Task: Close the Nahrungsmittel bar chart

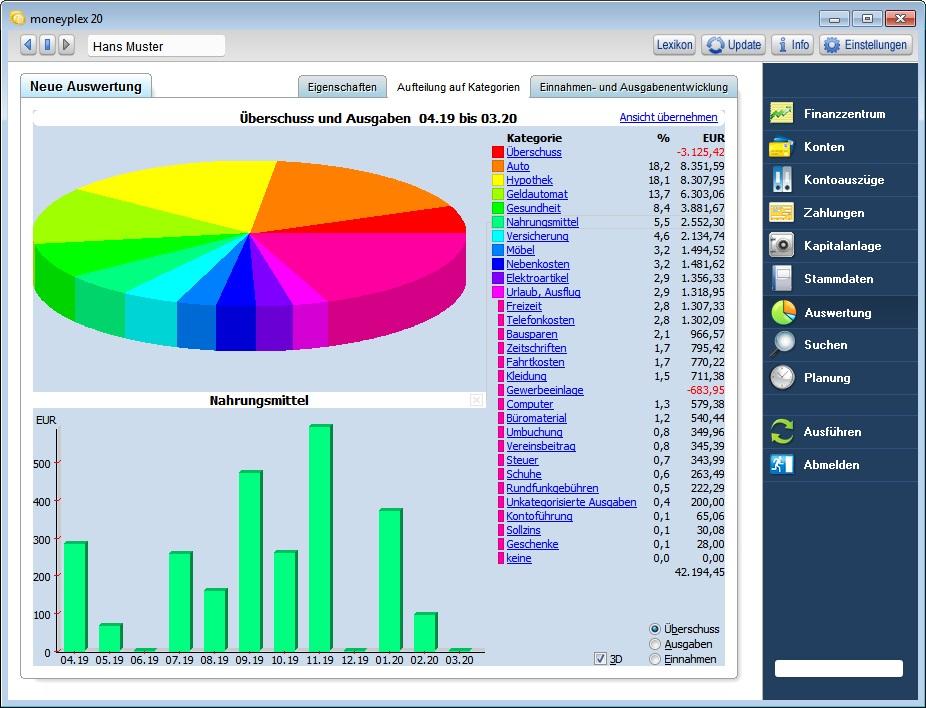Action: [x=478, y=399]
